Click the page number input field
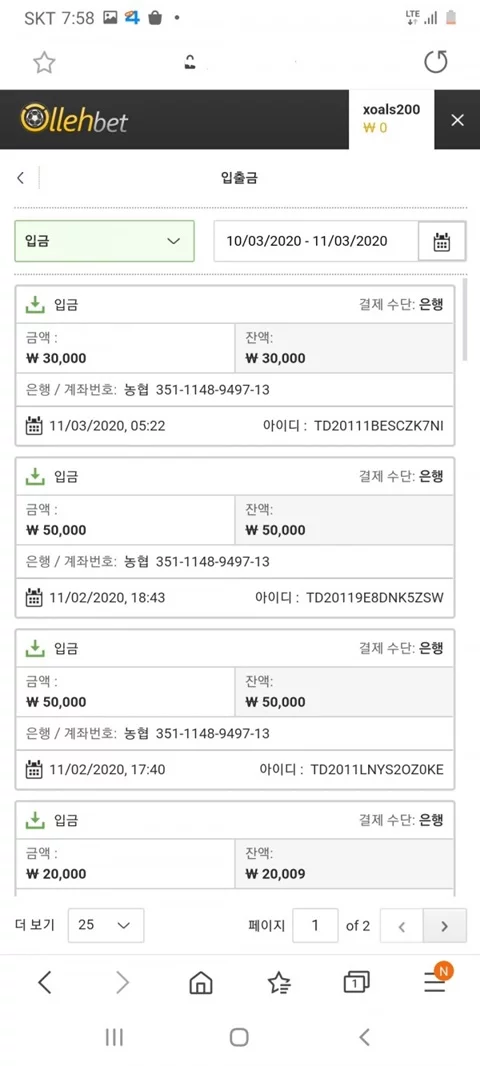Image resolution: width=480 pixels, height=1066 pixels. coord(315,925)
